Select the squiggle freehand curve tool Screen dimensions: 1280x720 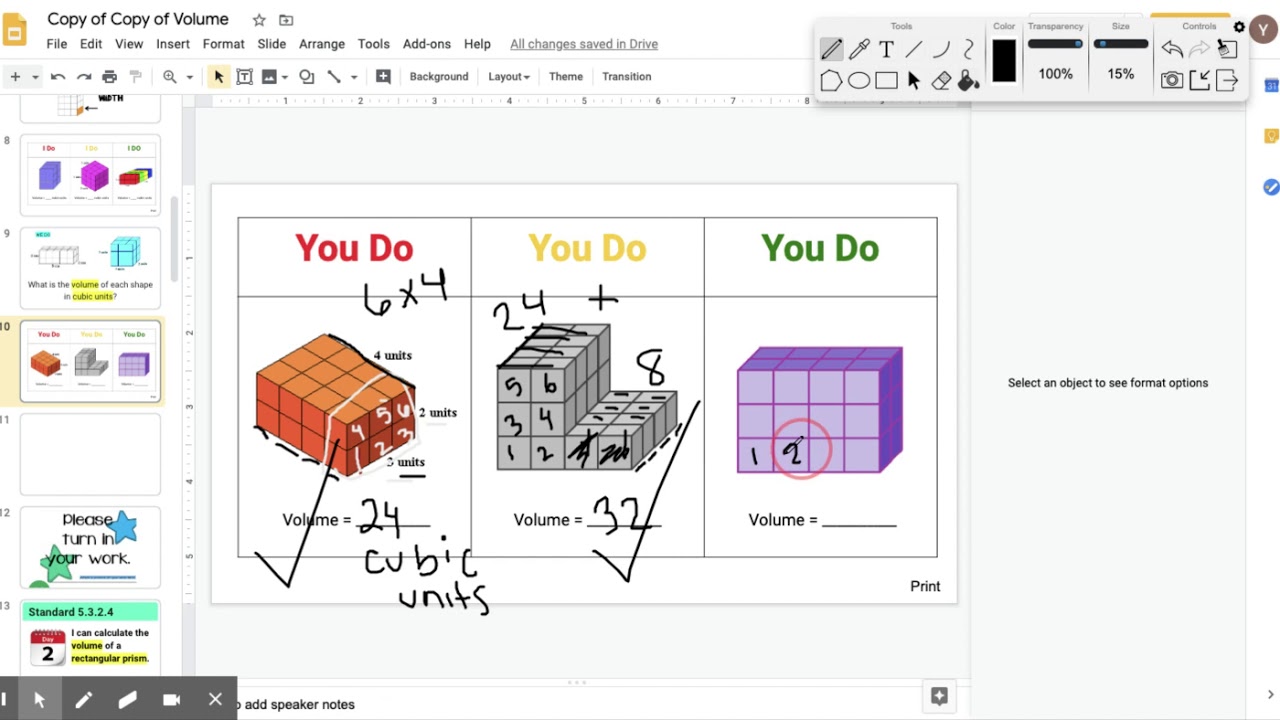coord(968,49)
